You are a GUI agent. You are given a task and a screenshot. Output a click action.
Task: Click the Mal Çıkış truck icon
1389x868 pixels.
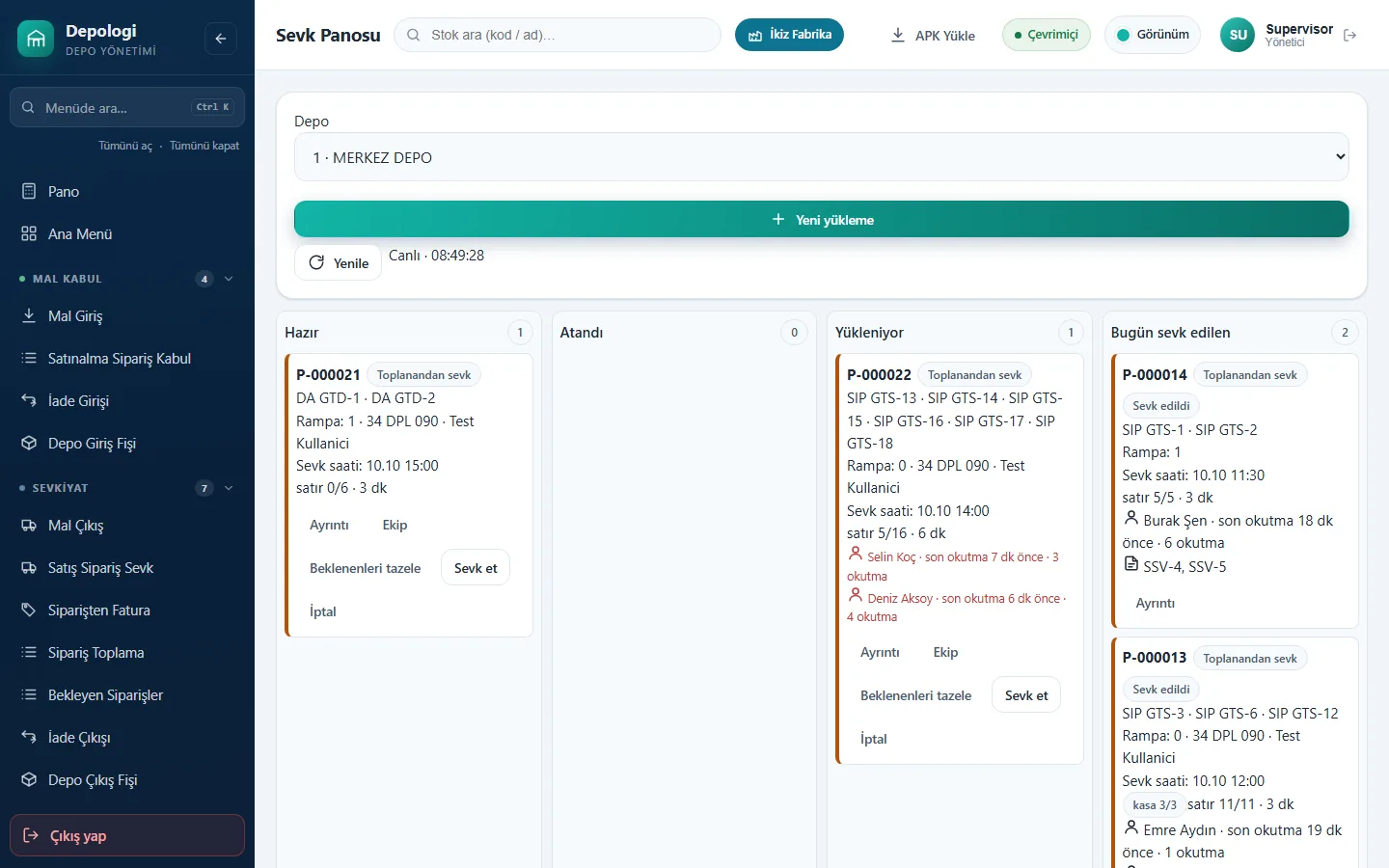(x=29, y=525)
